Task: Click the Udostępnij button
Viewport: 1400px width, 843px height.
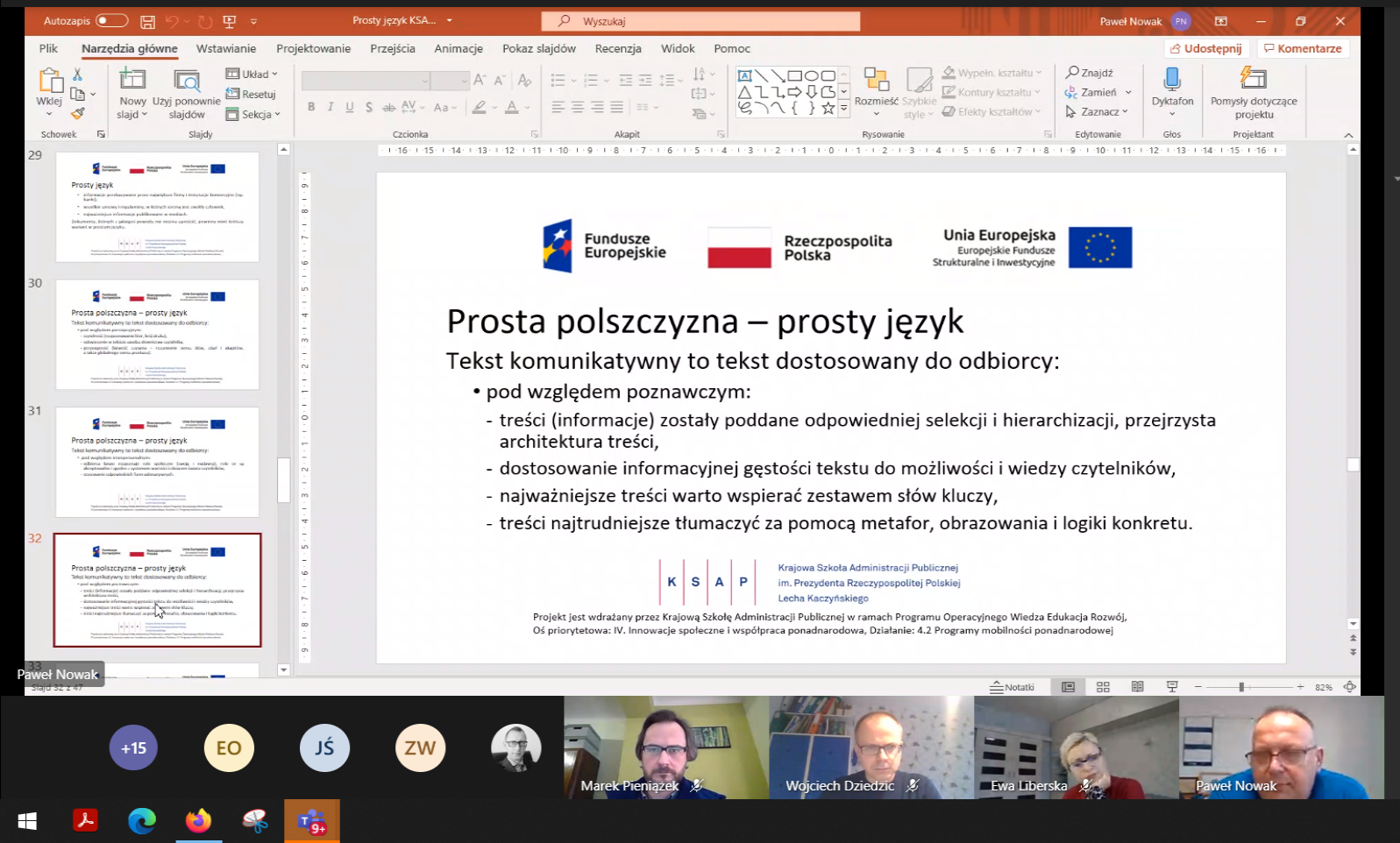Action: 1206,48
